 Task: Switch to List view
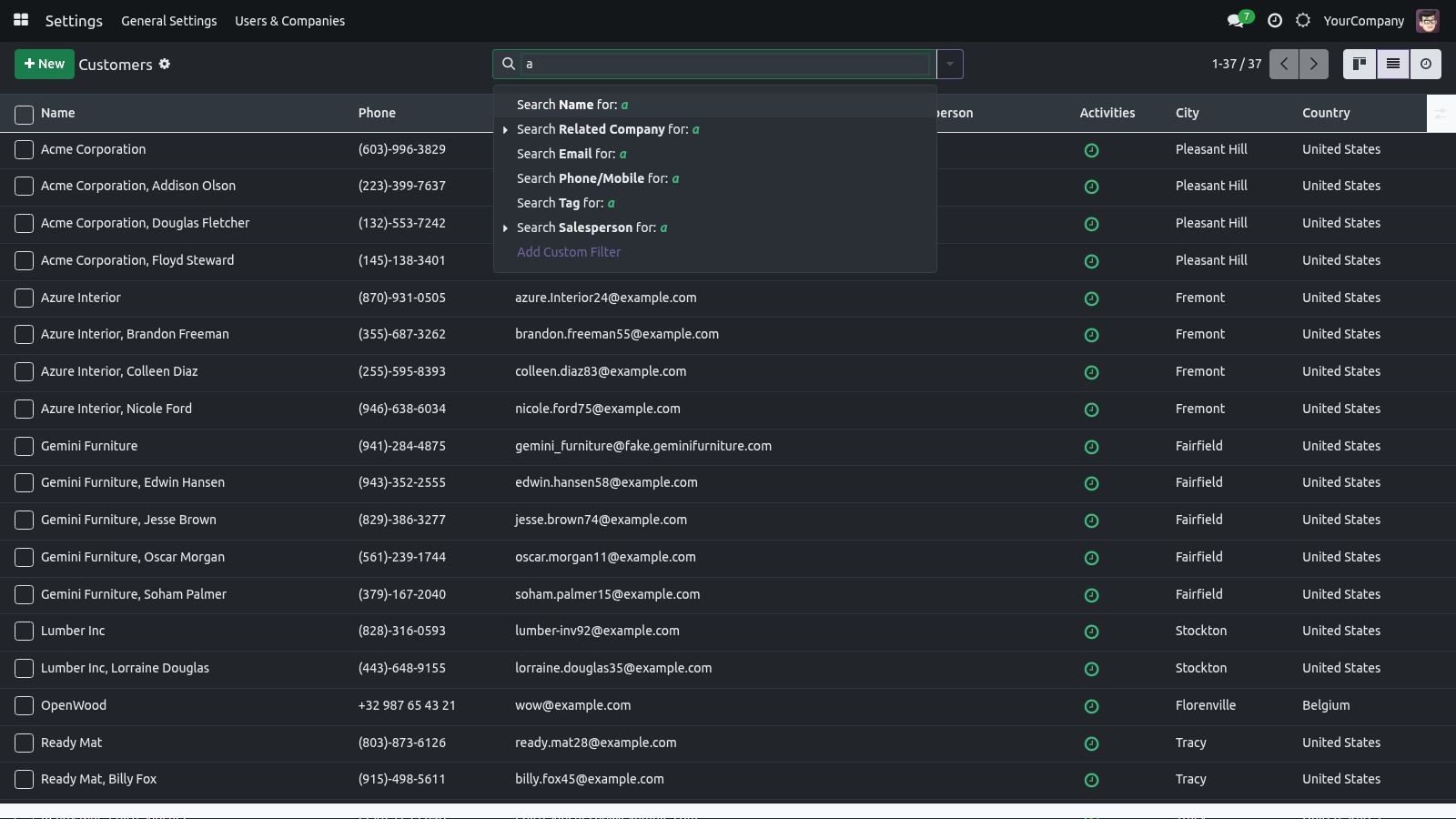pyautogui.click(x=1393, y=64)
